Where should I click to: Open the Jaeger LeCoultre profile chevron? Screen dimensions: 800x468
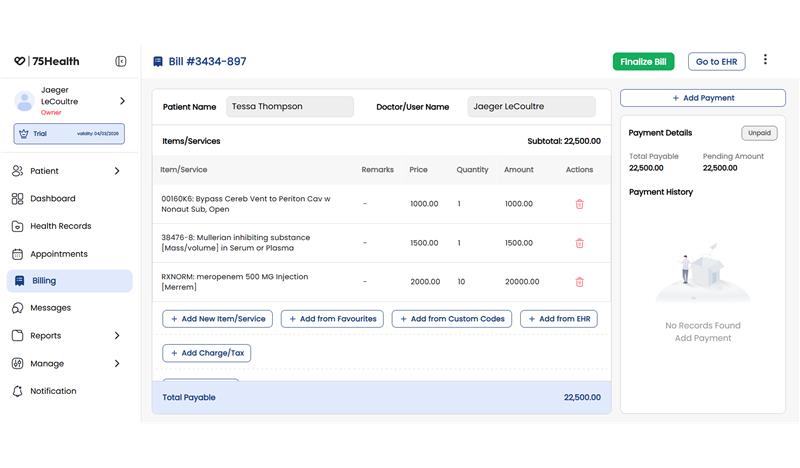pyautogui.click(x=122, y=101)
